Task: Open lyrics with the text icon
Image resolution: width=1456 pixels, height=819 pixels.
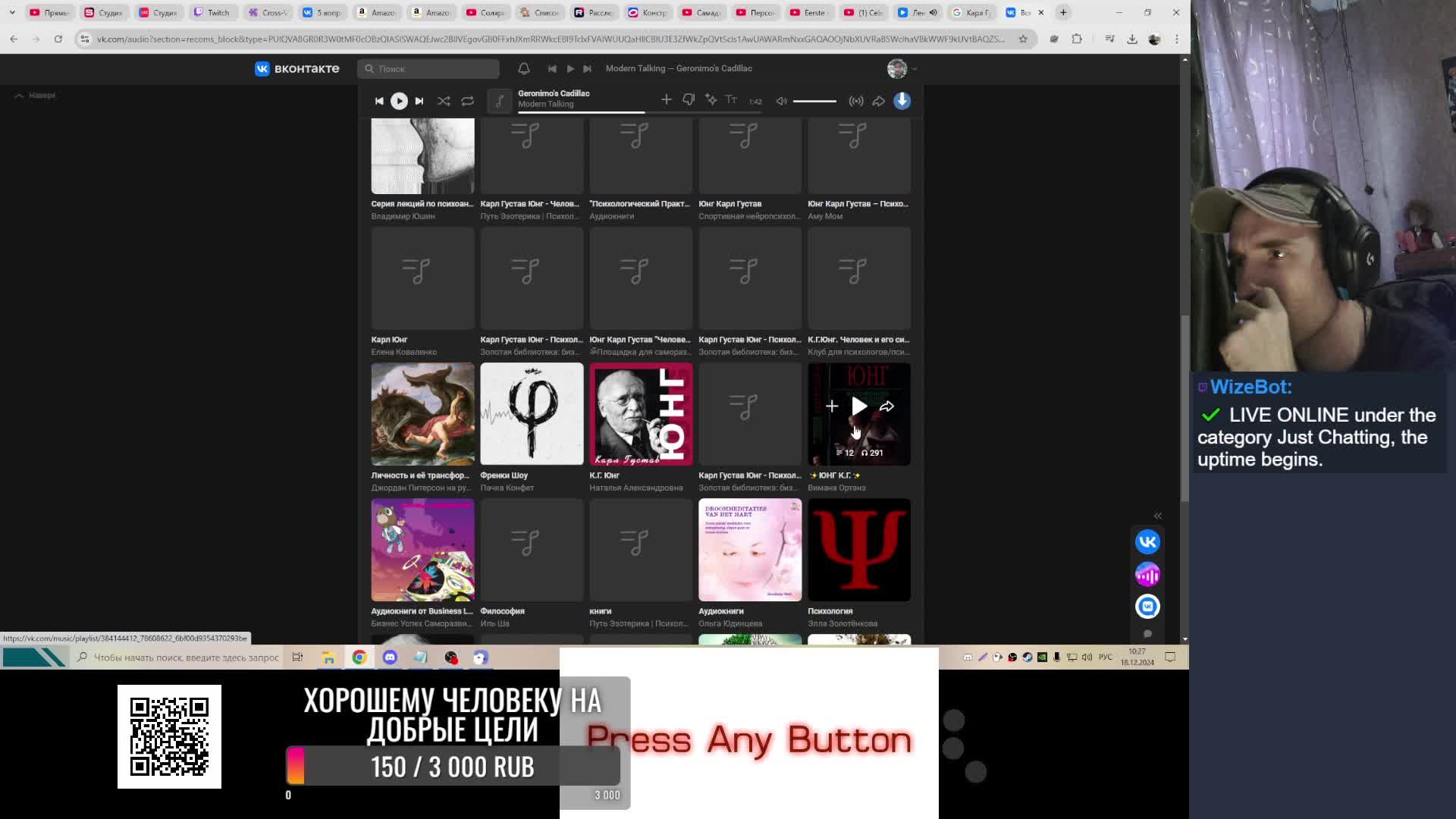Action: point(731,100)
